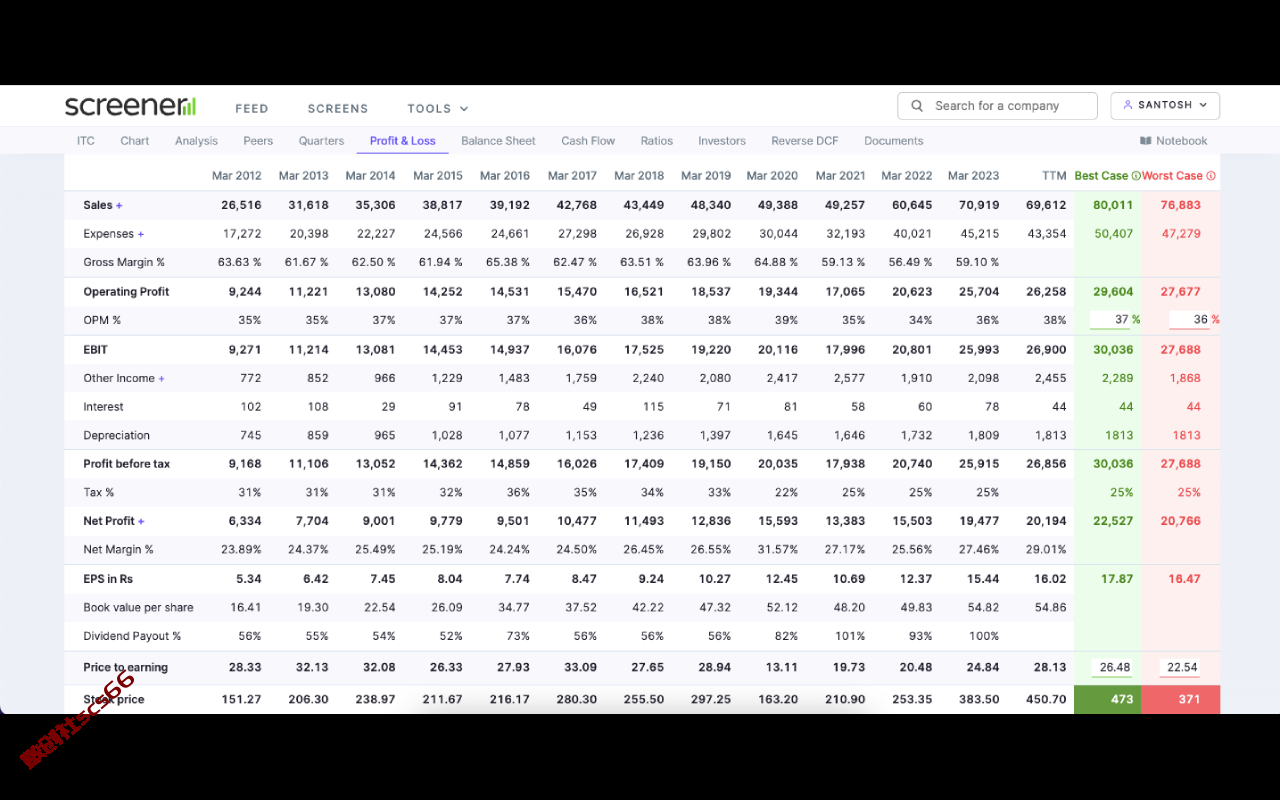1280x800 pixels.
Task: Click the Best Case info icon
Action: [x=1136, y=176]
